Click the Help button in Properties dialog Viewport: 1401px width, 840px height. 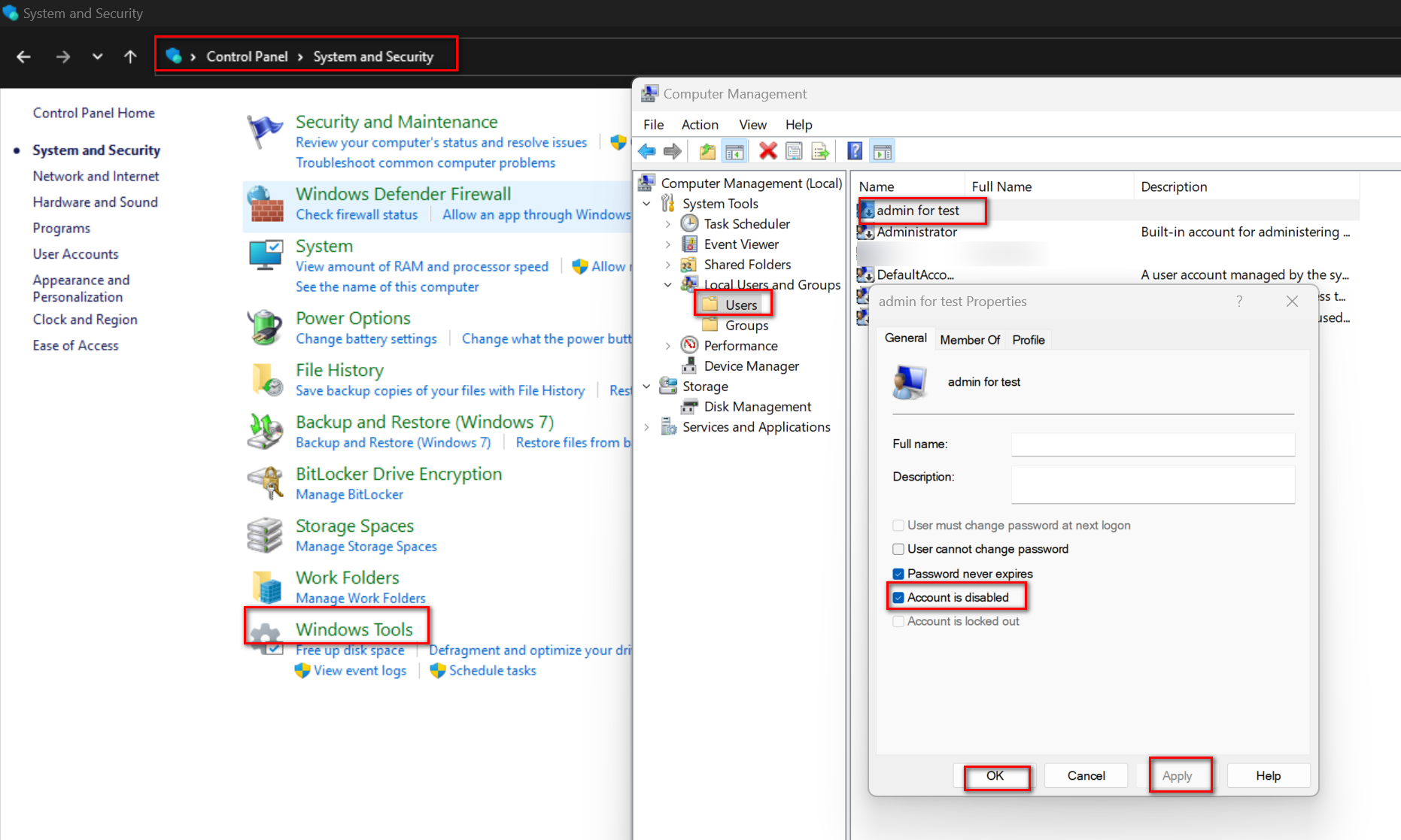pos(1268,776)
